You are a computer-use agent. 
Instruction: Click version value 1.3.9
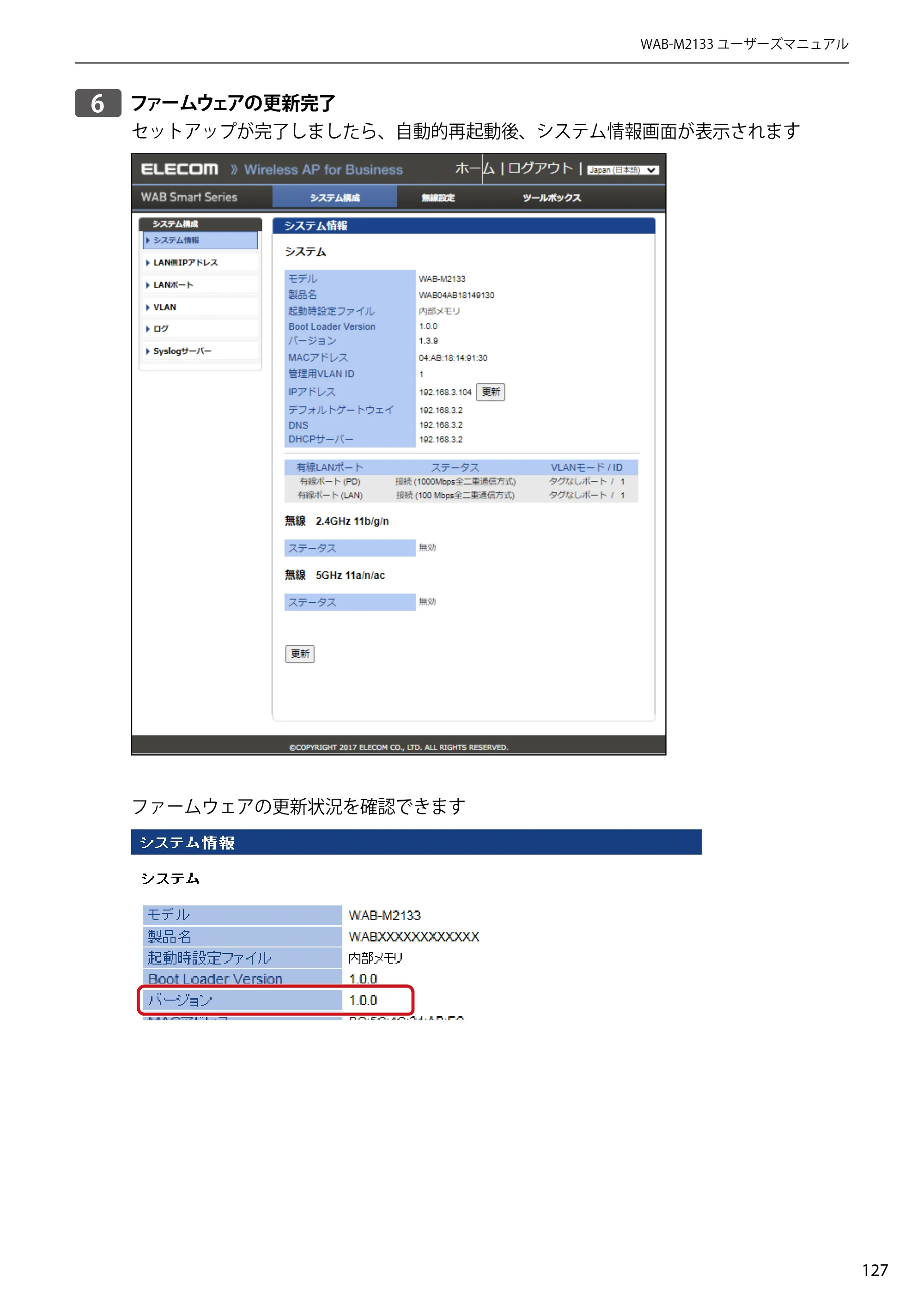tap(428, 341)
